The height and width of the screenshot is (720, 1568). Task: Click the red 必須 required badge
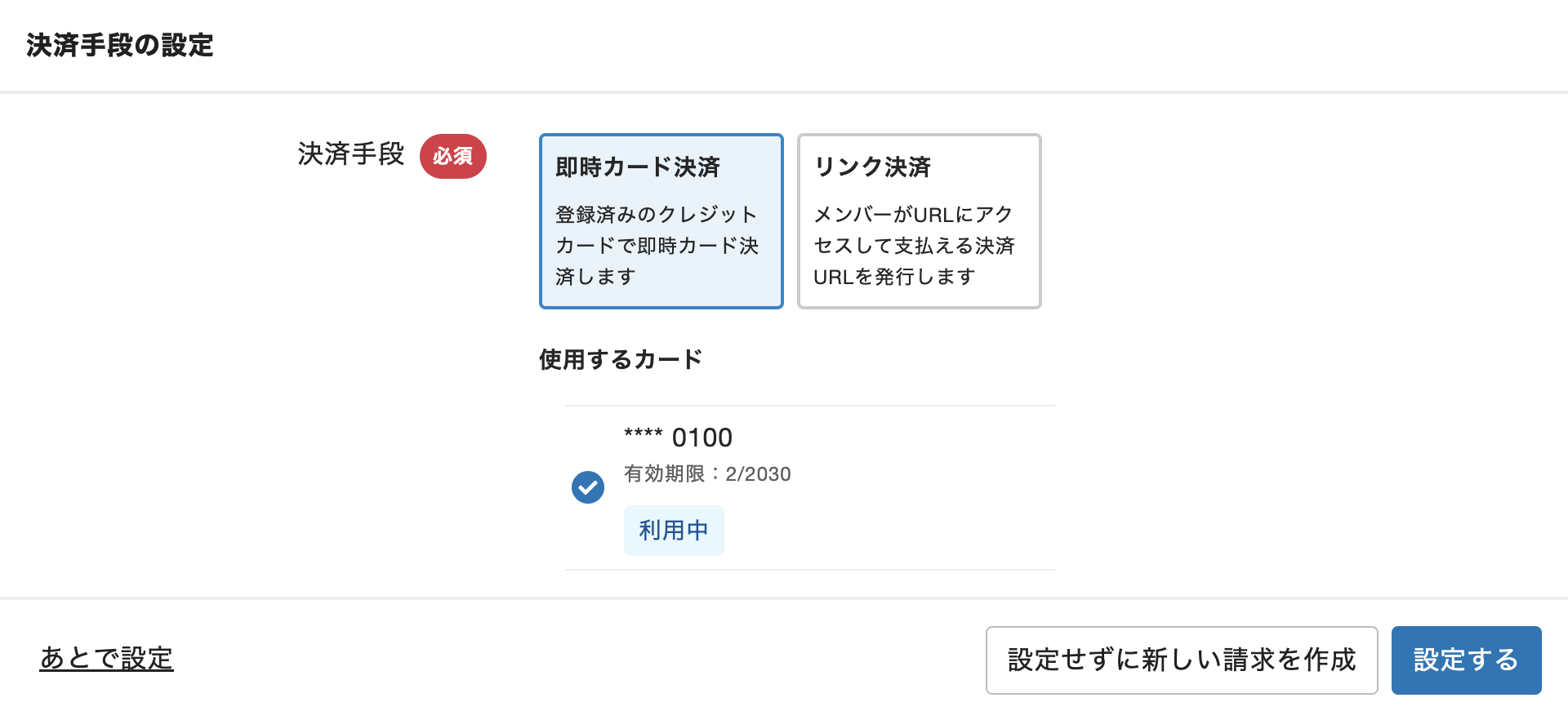(x=452, y=156)
